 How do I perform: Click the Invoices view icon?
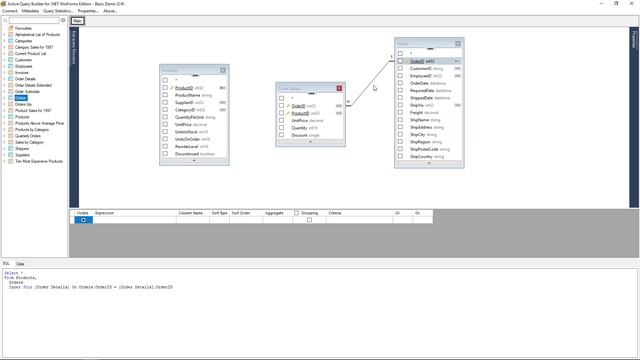tap(11, 73)
